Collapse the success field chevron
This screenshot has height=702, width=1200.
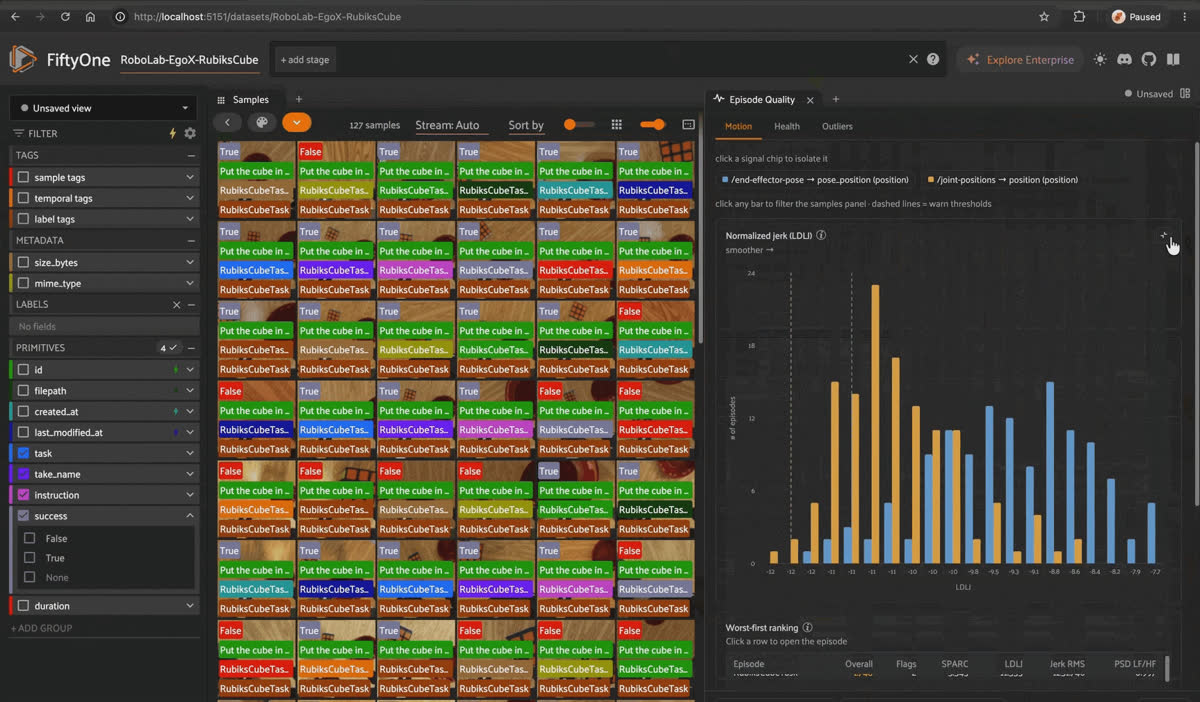coord(190,516)
